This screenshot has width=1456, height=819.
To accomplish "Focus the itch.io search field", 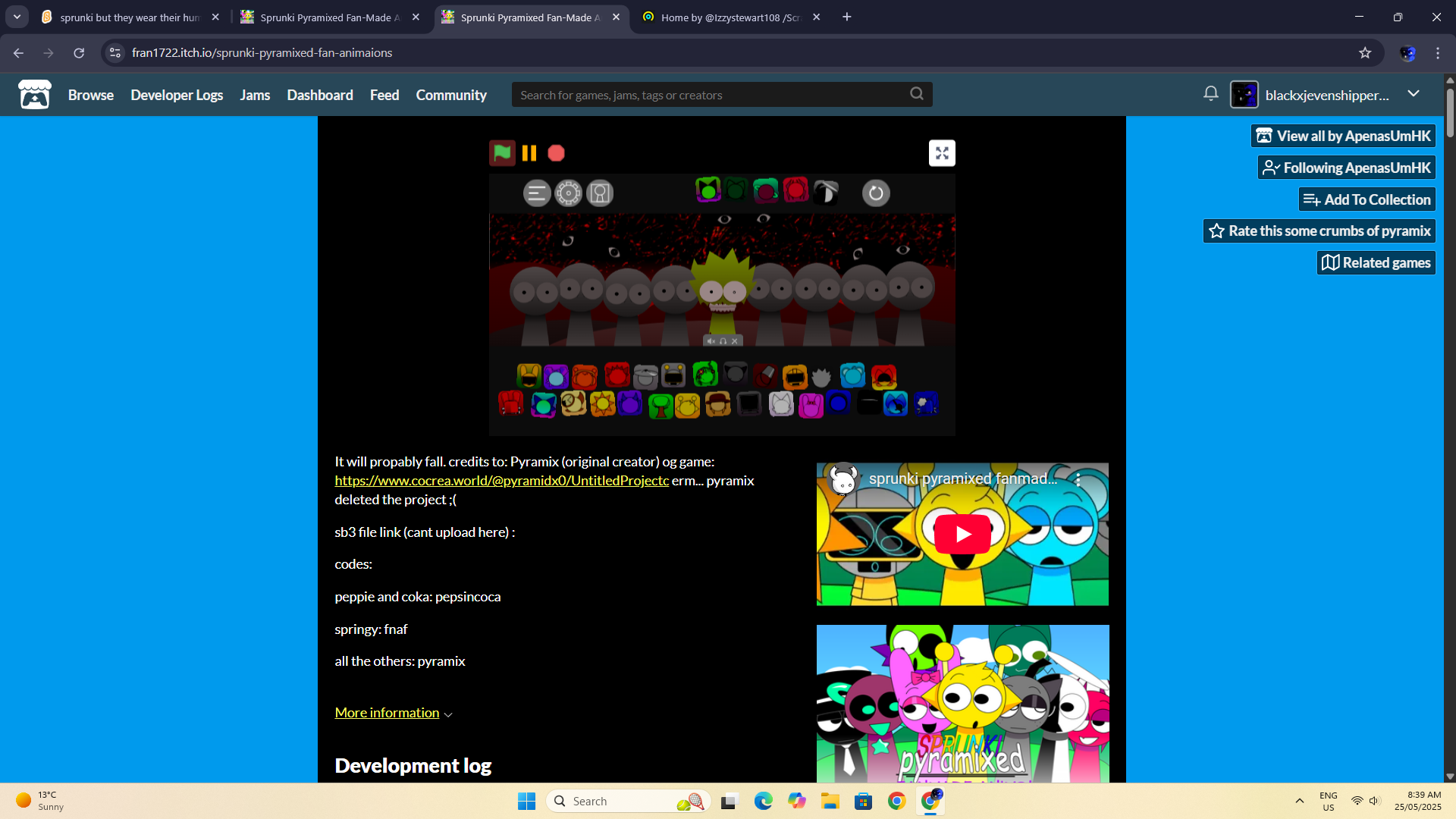I will point(722,95).
